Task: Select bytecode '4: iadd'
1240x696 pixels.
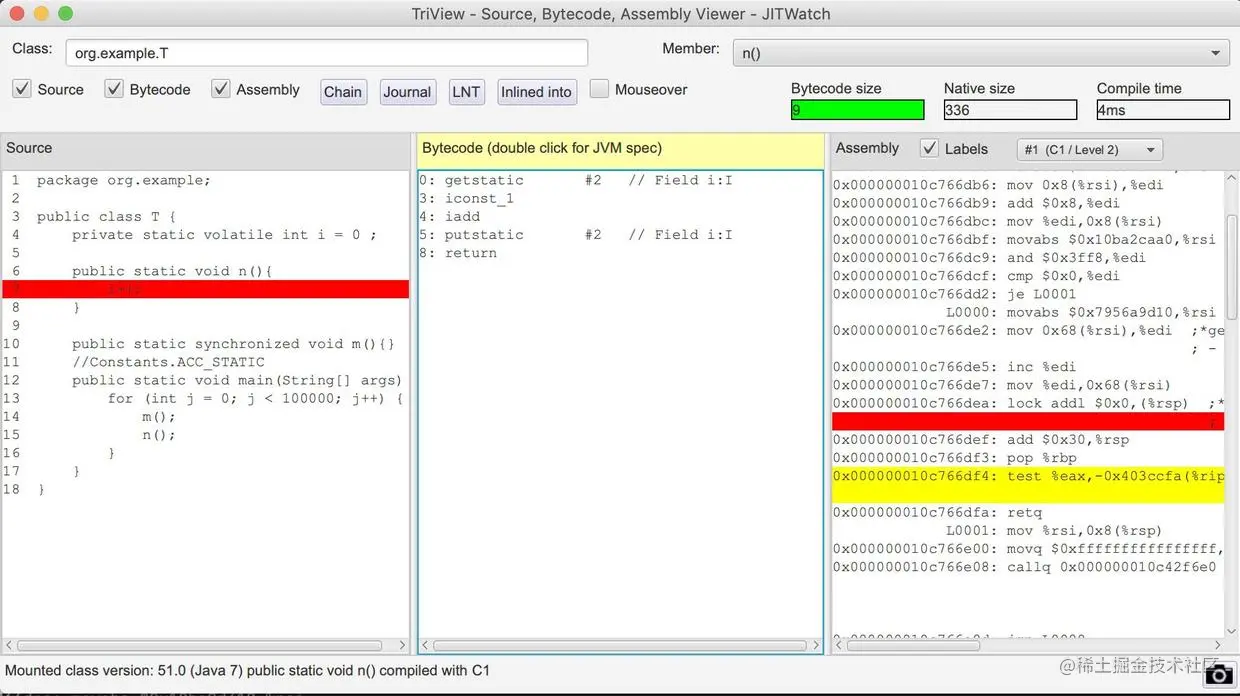Action: tap(449, 216)
